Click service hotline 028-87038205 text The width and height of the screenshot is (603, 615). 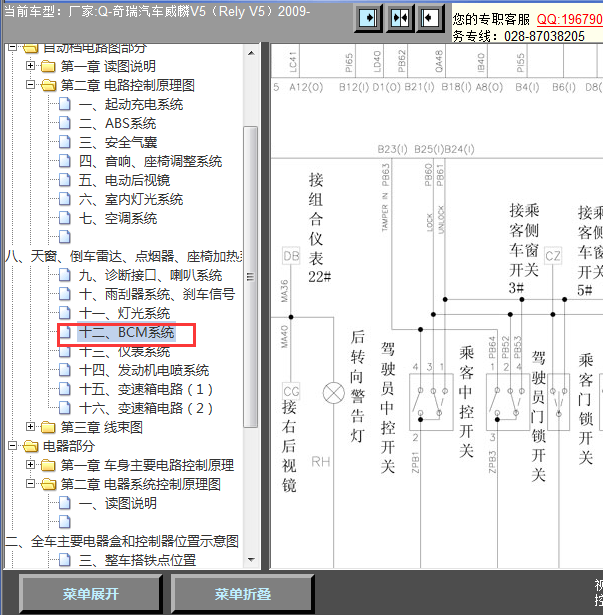[544, 36]
